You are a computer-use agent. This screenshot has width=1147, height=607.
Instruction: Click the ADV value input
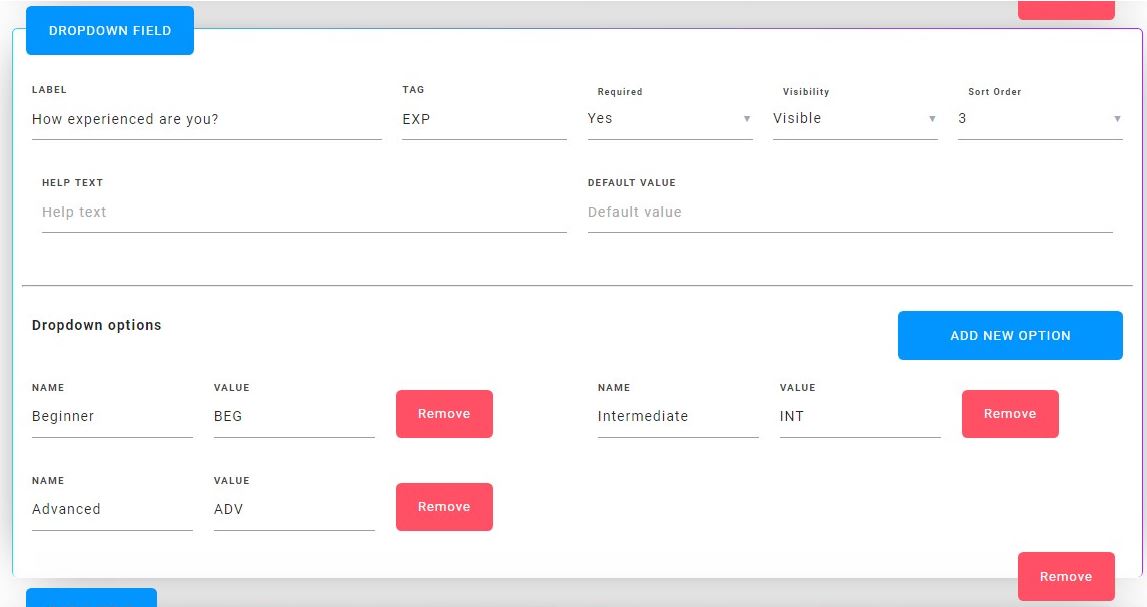(292, 509)
